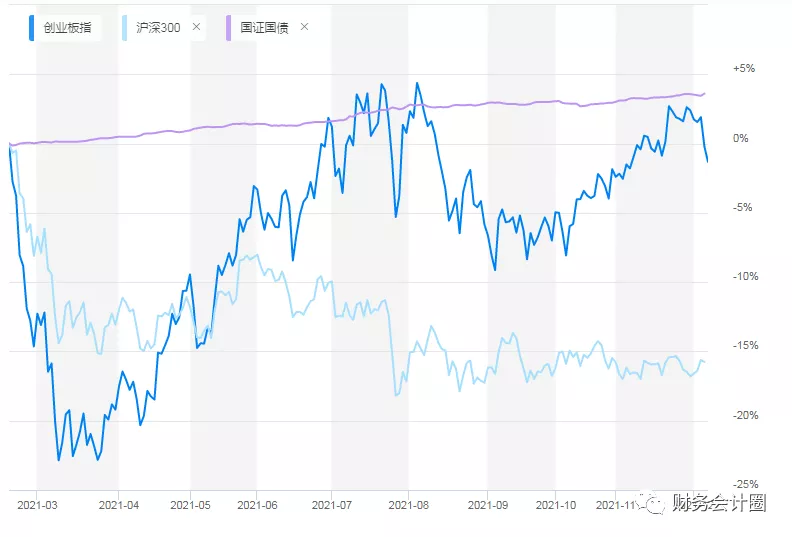
Task: Select the 2021-03 date on the x-axis
Action: (37, 505)
